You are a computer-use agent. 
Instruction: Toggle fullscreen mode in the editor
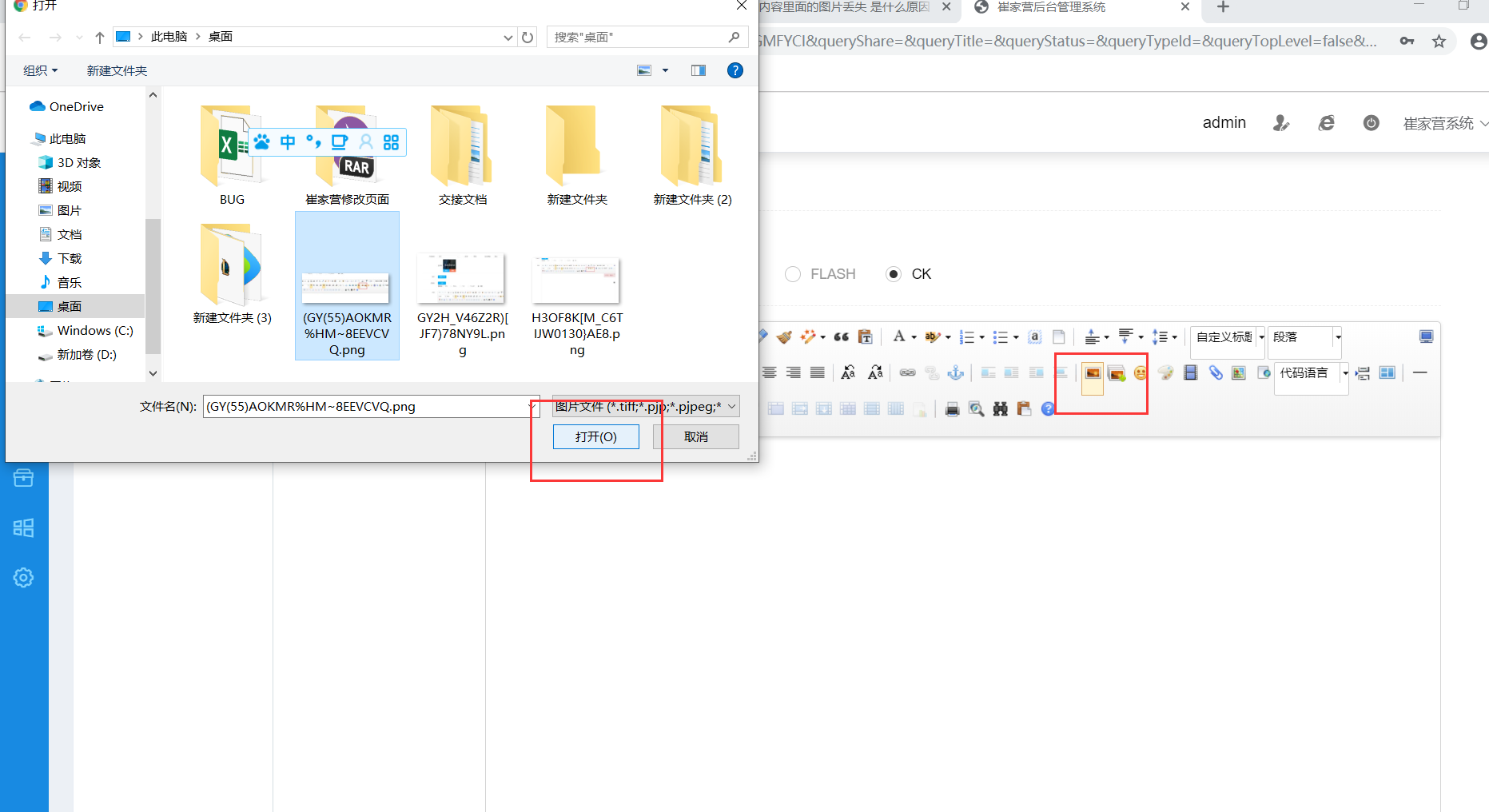[x=1426, y=337]
